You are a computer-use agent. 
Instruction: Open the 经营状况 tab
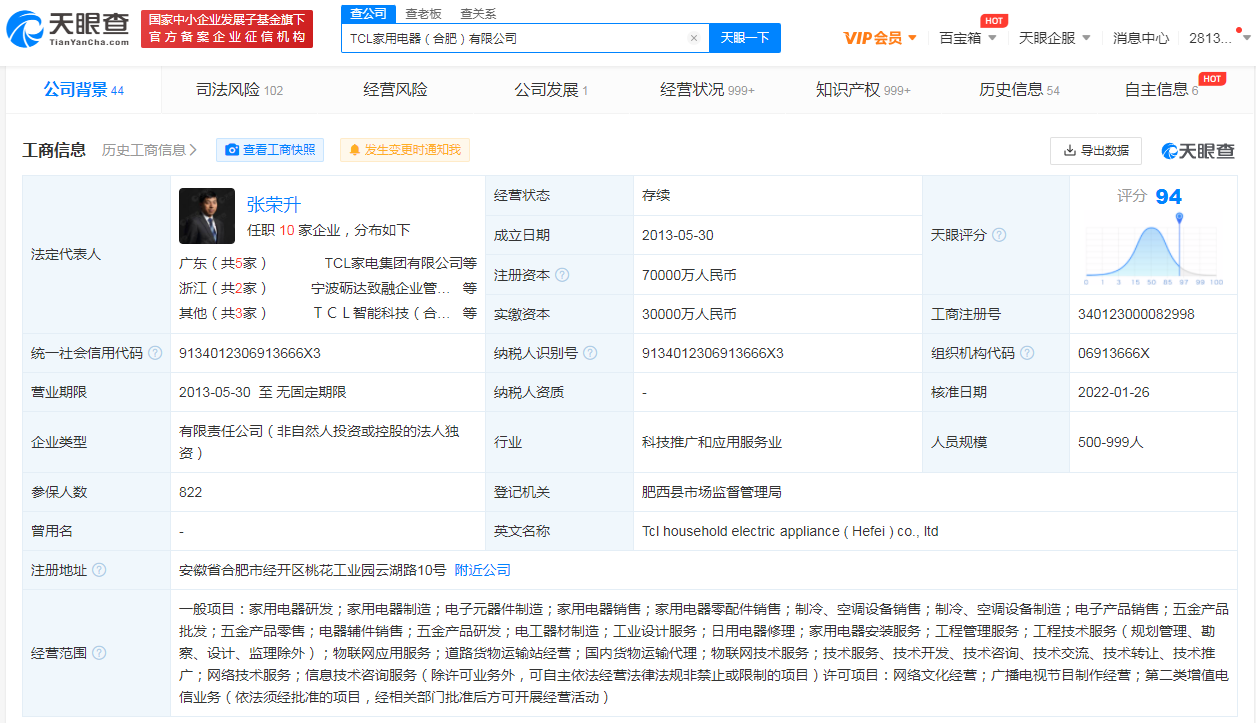click(707, 90)
